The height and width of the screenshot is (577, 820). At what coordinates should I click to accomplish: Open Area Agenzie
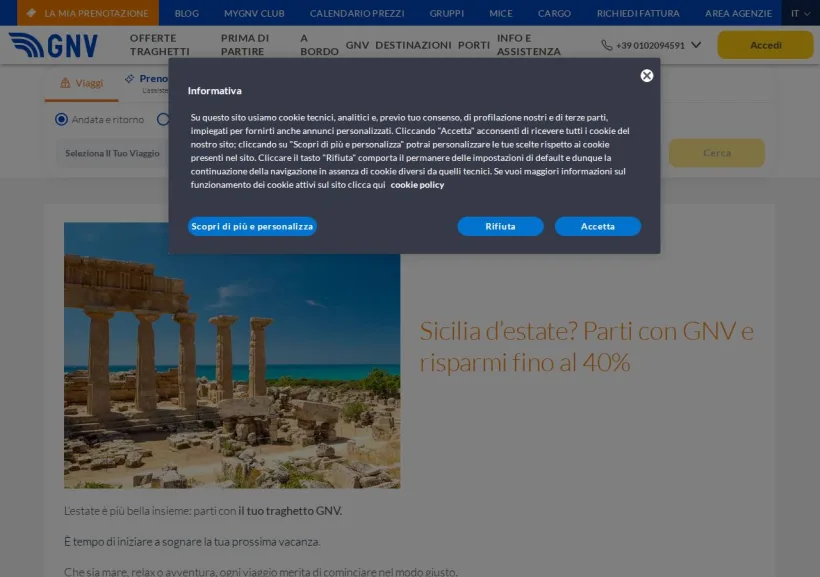738,14
